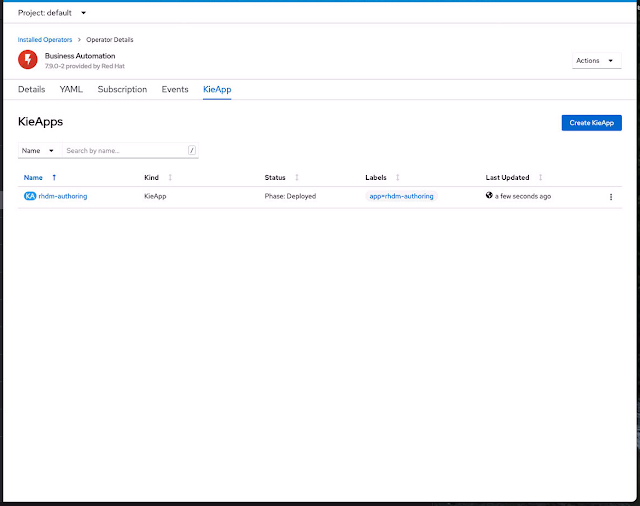Click the Last Updated column header
The image size is (640, 506).
tap(507, 177)
